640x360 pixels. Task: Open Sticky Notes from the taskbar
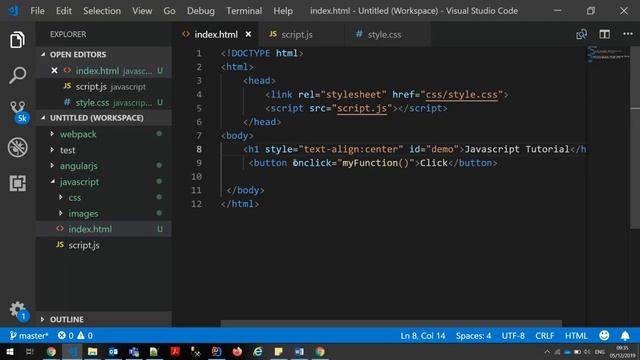(x=278, y=351)
